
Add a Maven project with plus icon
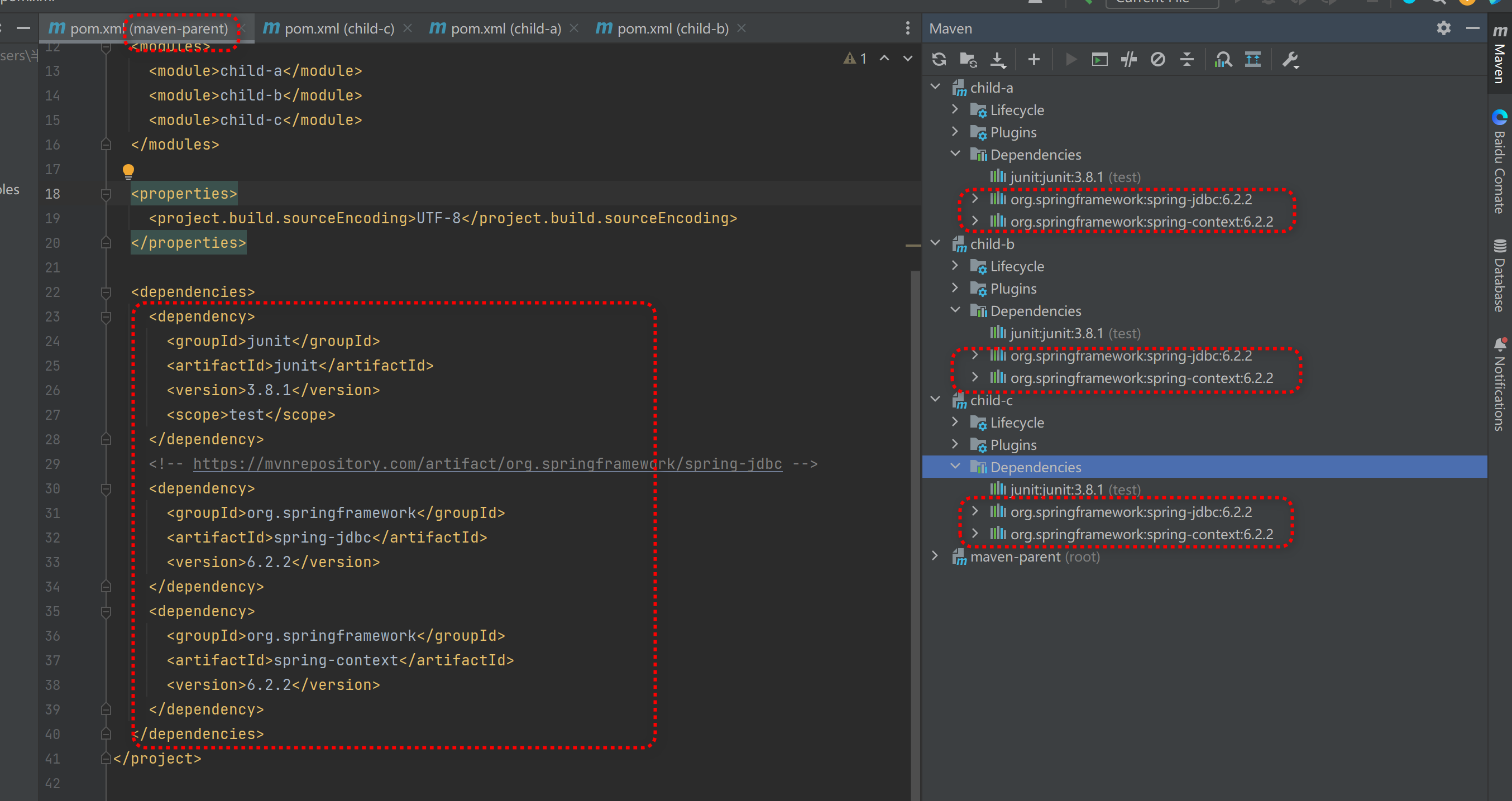pyautogui.click(x=1034, y=59)
